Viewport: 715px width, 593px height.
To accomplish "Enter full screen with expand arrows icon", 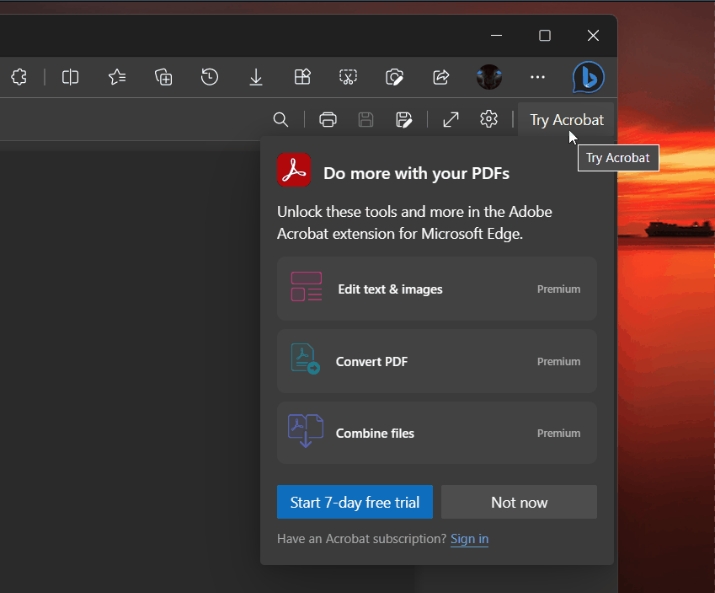I will (451, 120).
